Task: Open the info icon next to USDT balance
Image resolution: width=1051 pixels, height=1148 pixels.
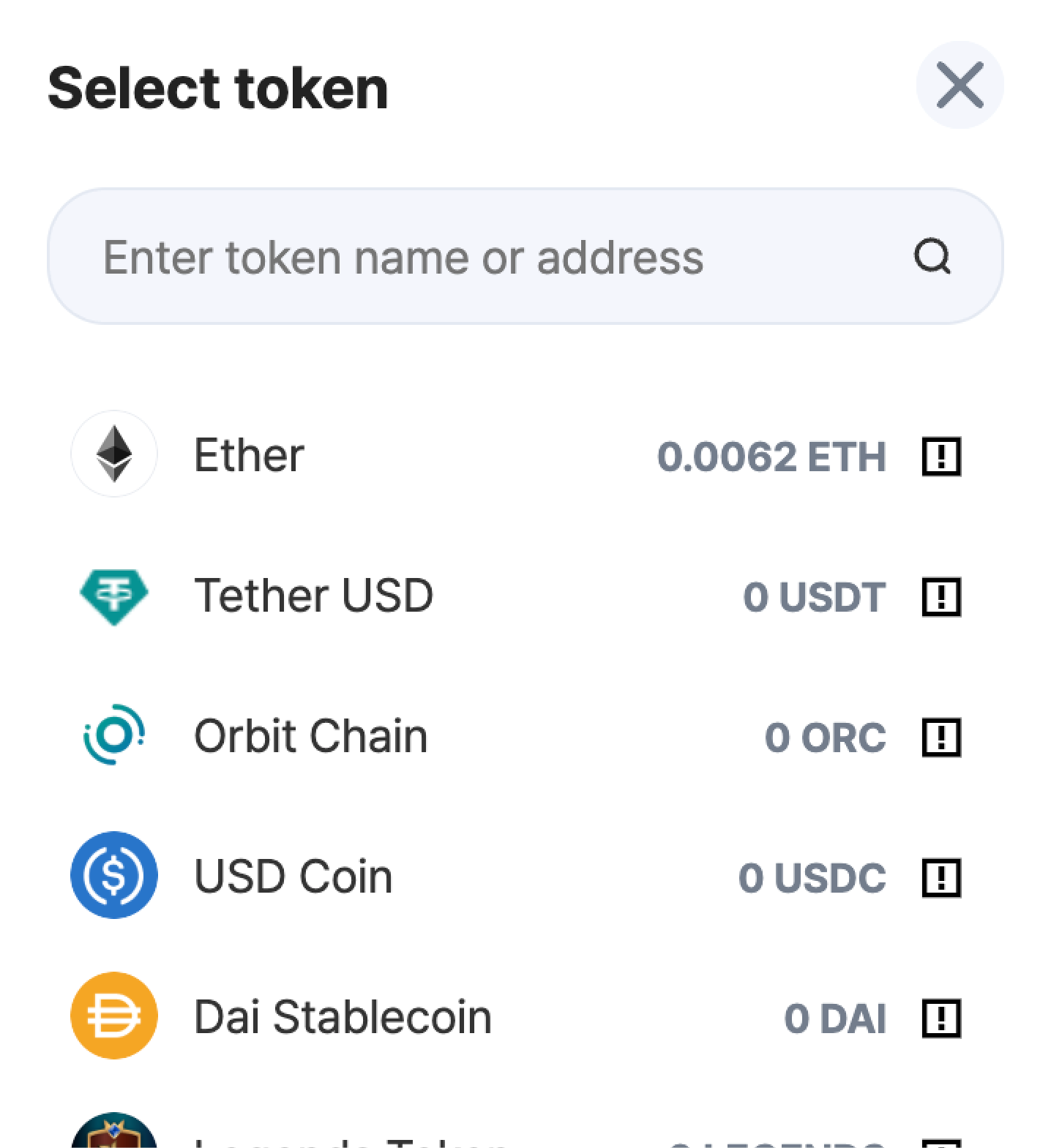Action: [x=940, y=597]
